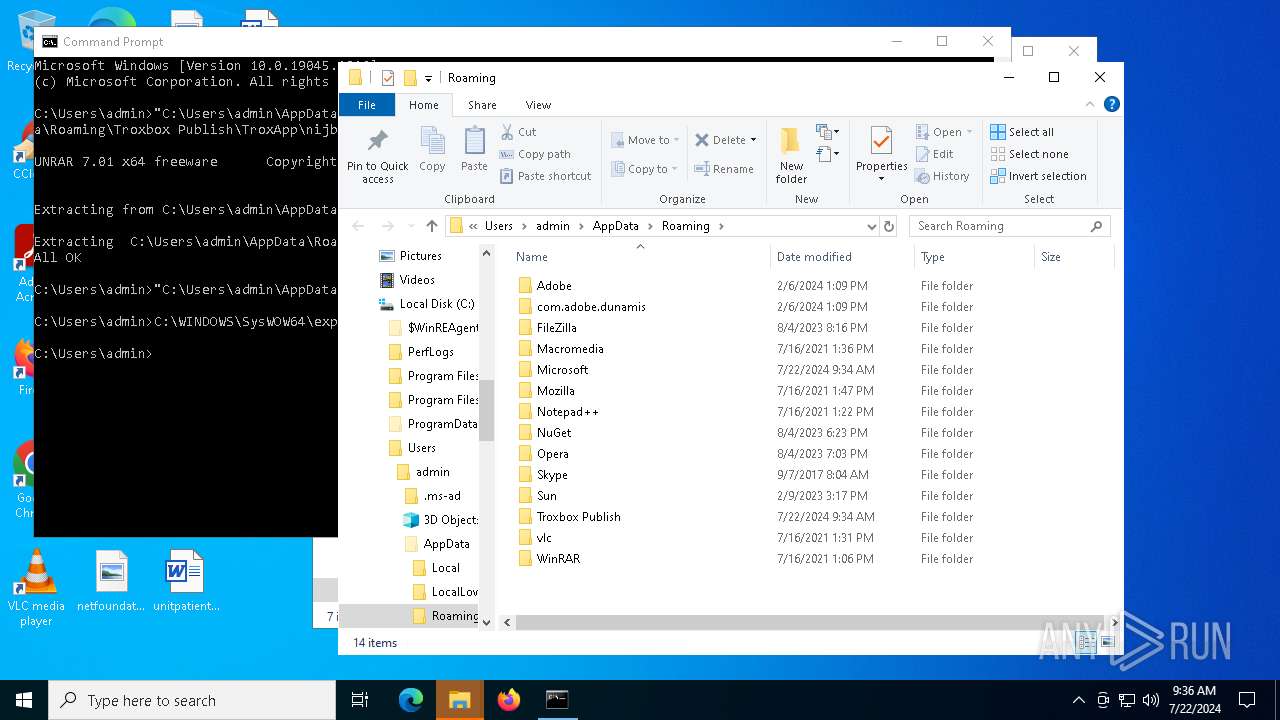Click Select all in ribbon
This screenshot has height=720, width=1280.
point(1022,132)
